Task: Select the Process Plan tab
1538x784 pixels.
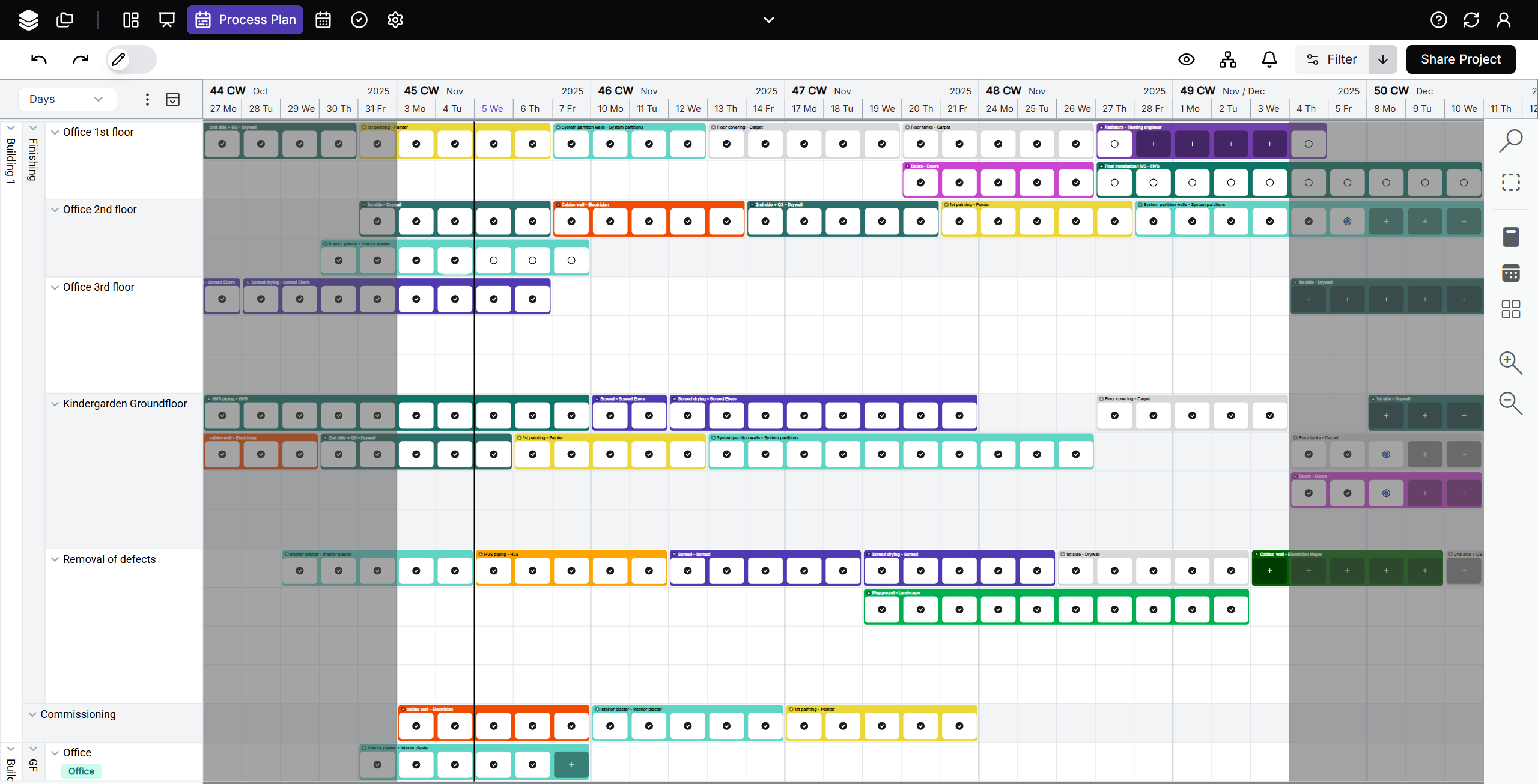Action: [245, 20]
